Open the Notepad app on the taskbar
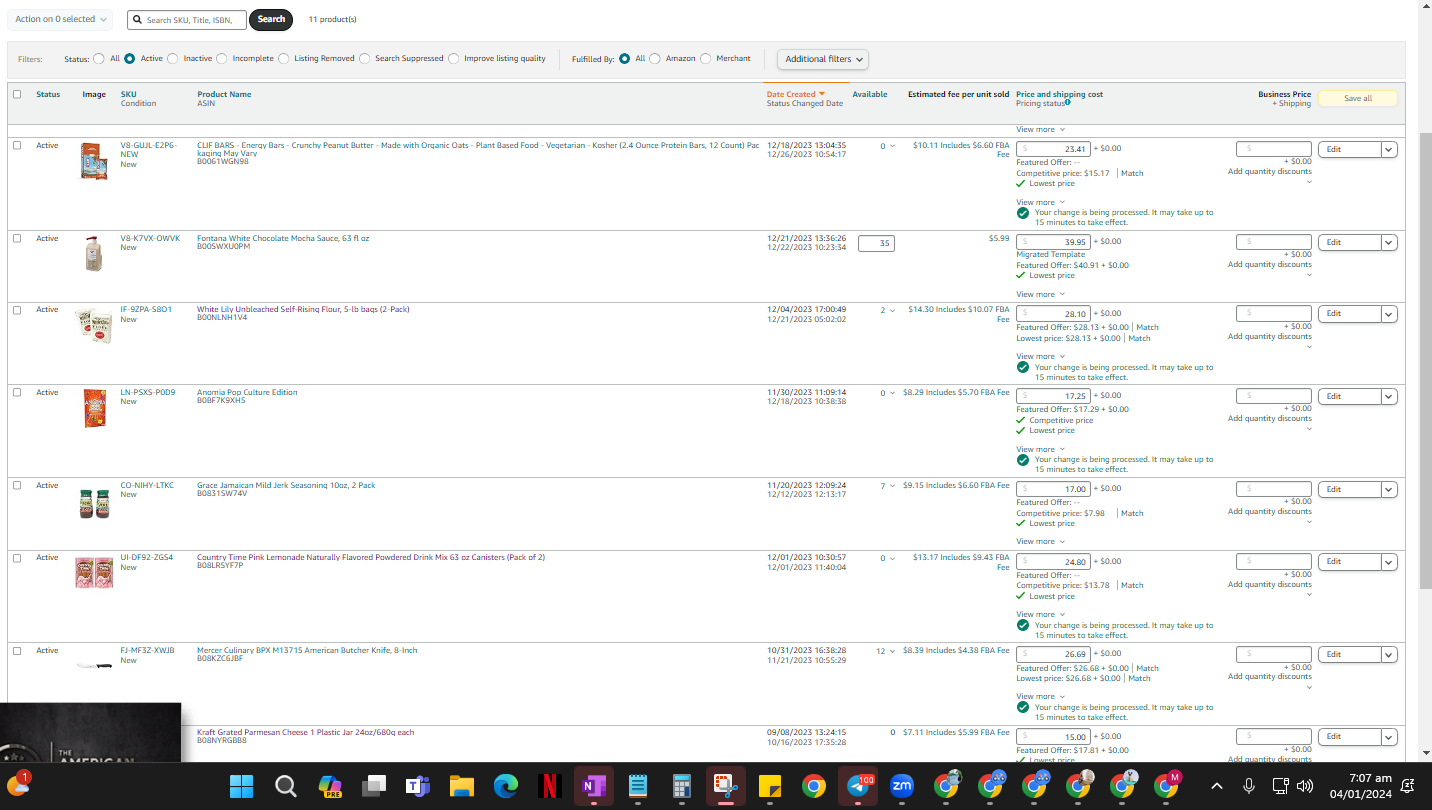This screenshot has height=810, width=1432. click(638, 786)
